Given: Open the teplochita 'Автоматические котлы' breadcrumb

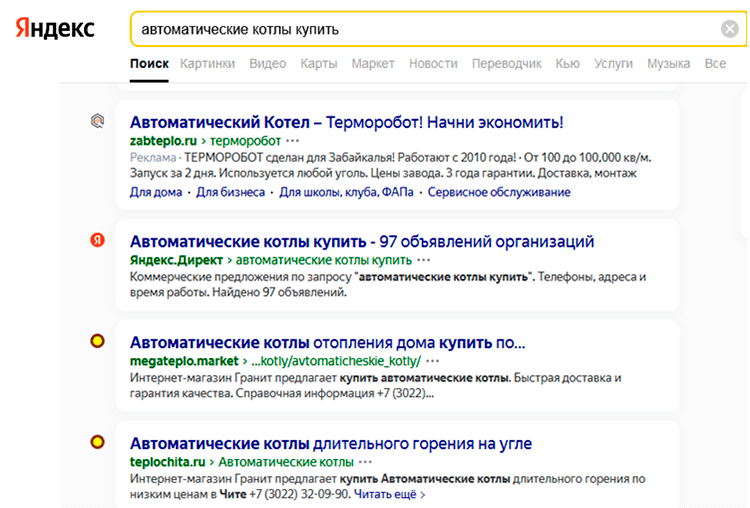Looking at the screenshot, I should tap(286, 462).
